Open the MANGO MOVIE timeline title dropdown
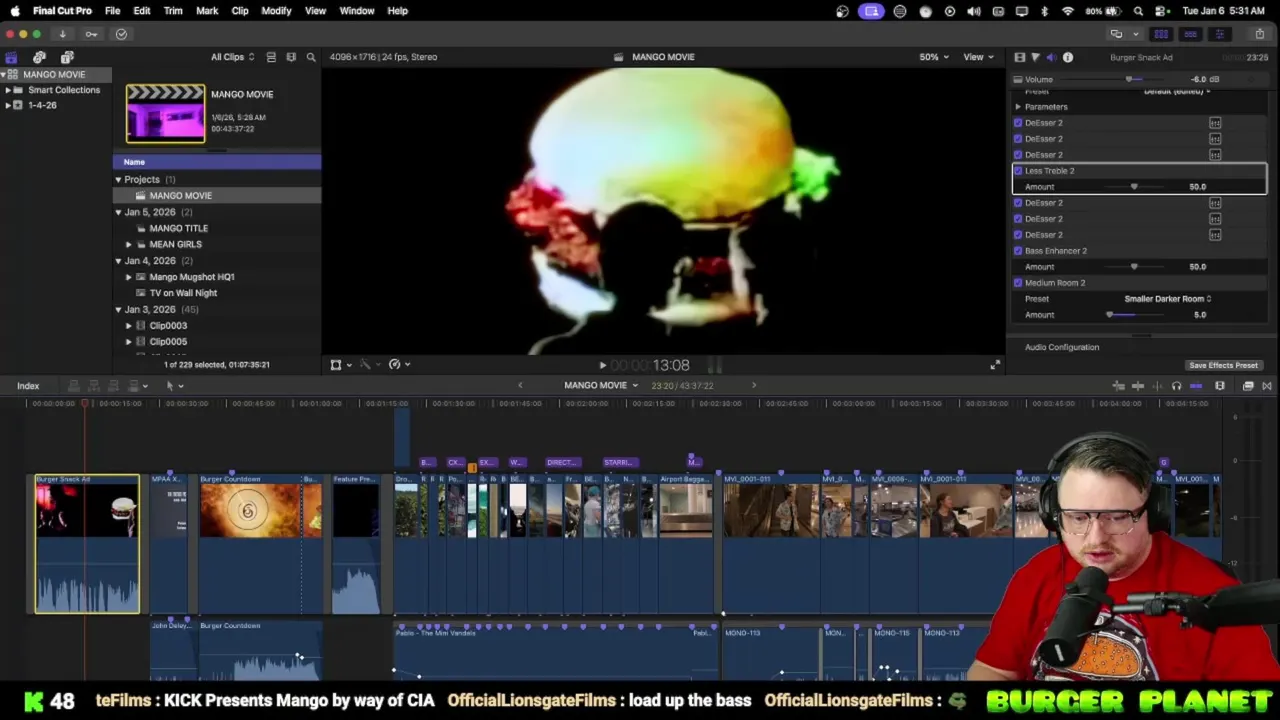The width and height of the screenshot is (1280, 720). [601, 386]
